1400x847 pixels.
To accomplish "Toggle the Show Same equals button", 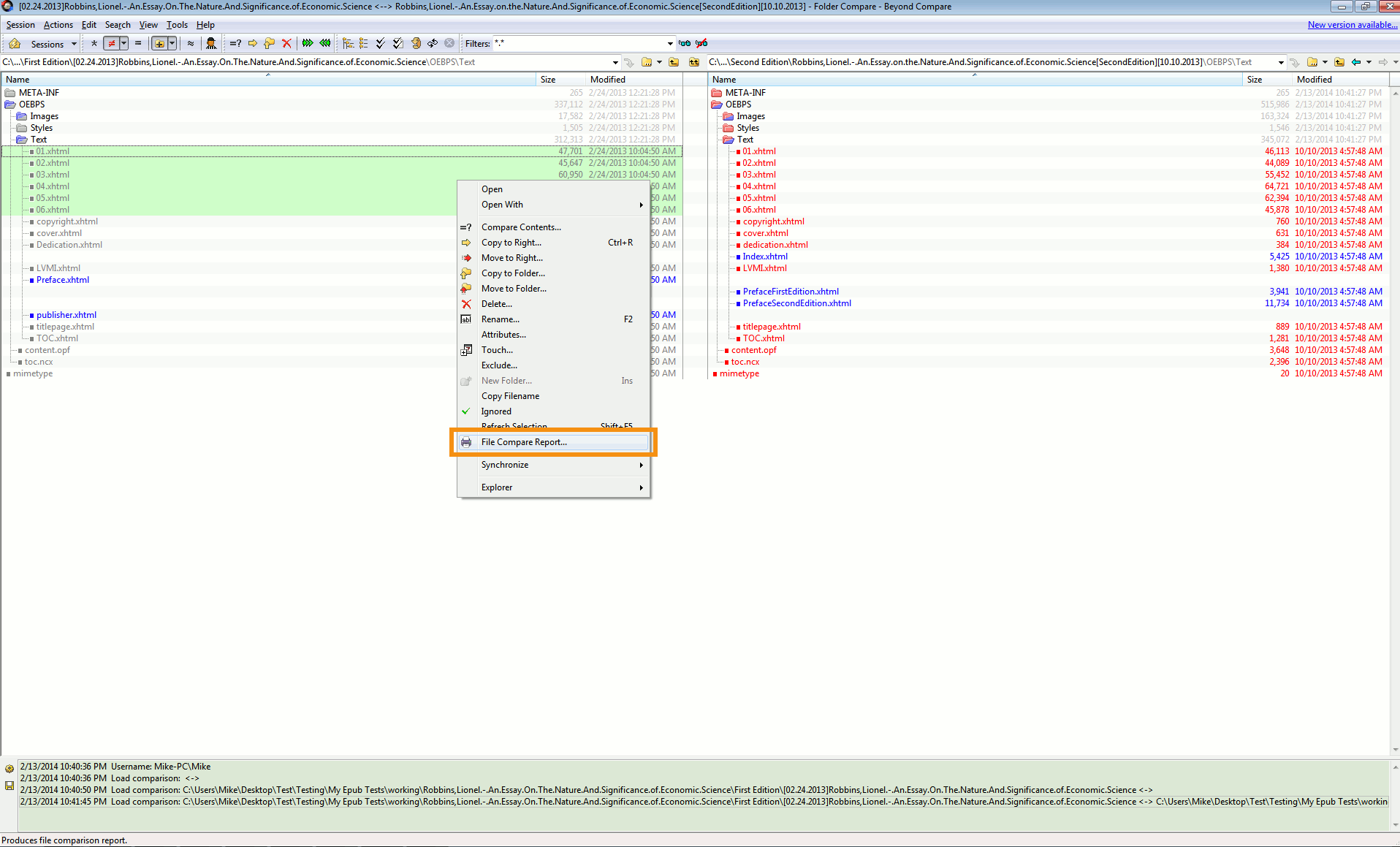I will coord(138,44).
